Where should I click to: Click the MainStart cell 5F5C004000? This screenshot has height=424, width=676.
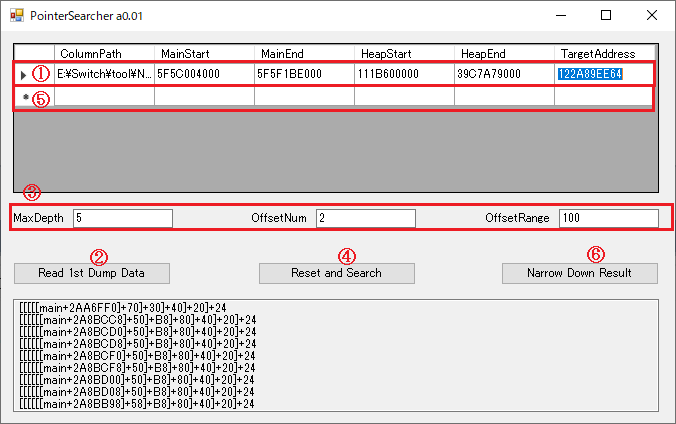pyautogui.click(x=204, y=74)
